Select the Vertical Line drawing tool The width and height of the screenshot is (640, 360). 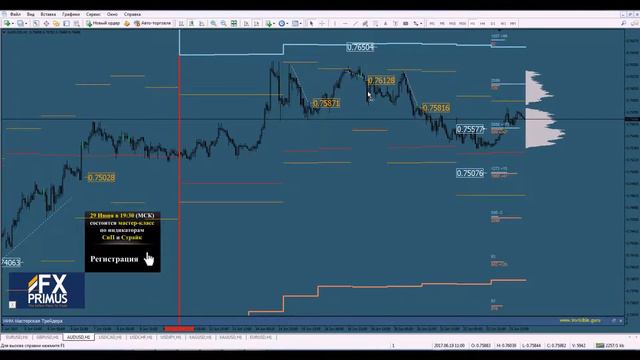pos(335,24)
